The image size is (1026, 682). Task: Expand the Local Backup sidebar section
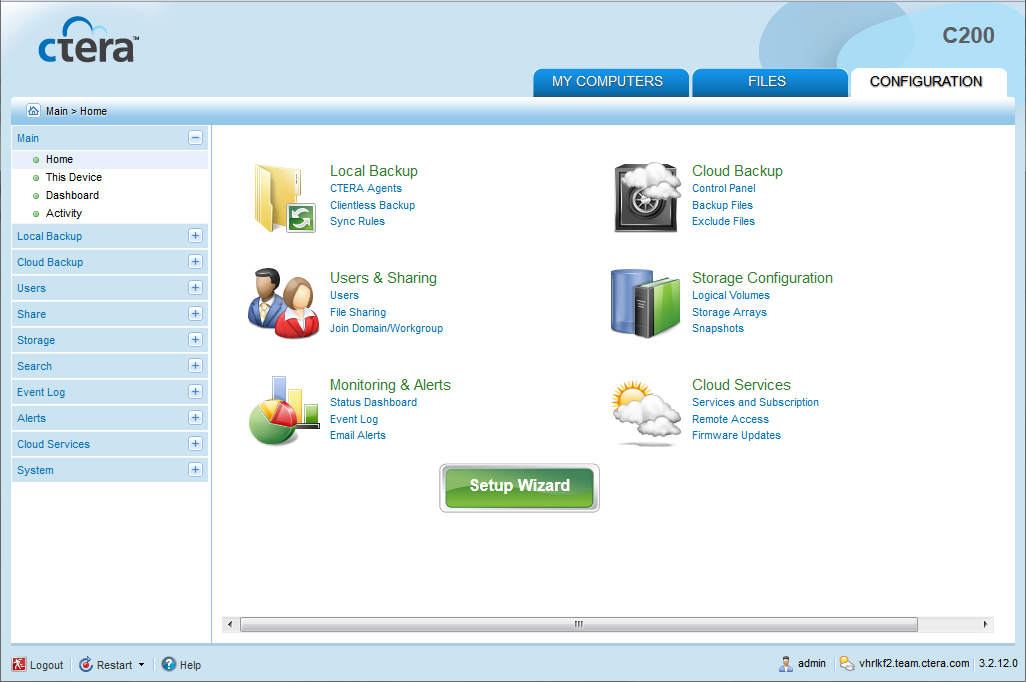[195, 236]
